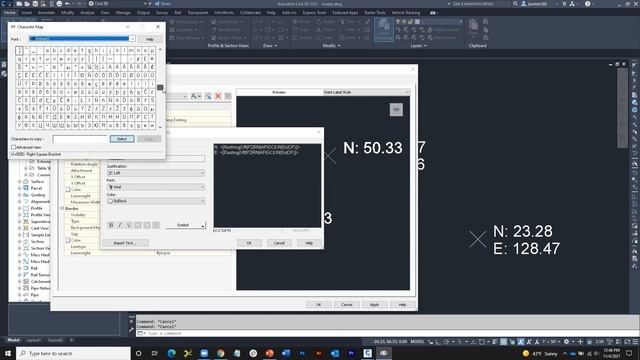Click the status bar customization menu icon
Viewport: 640px width, 360px height.
click(x=635, y=342)
